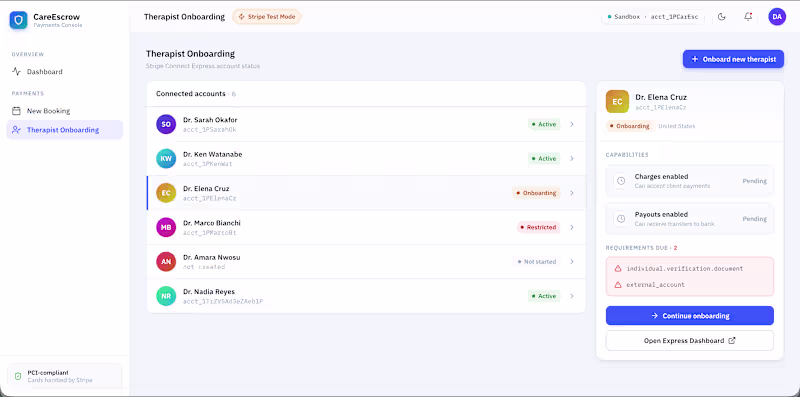Click Continue onboarding button
Image resolution: width=800 pixels, height=397 pixels.
690,316
